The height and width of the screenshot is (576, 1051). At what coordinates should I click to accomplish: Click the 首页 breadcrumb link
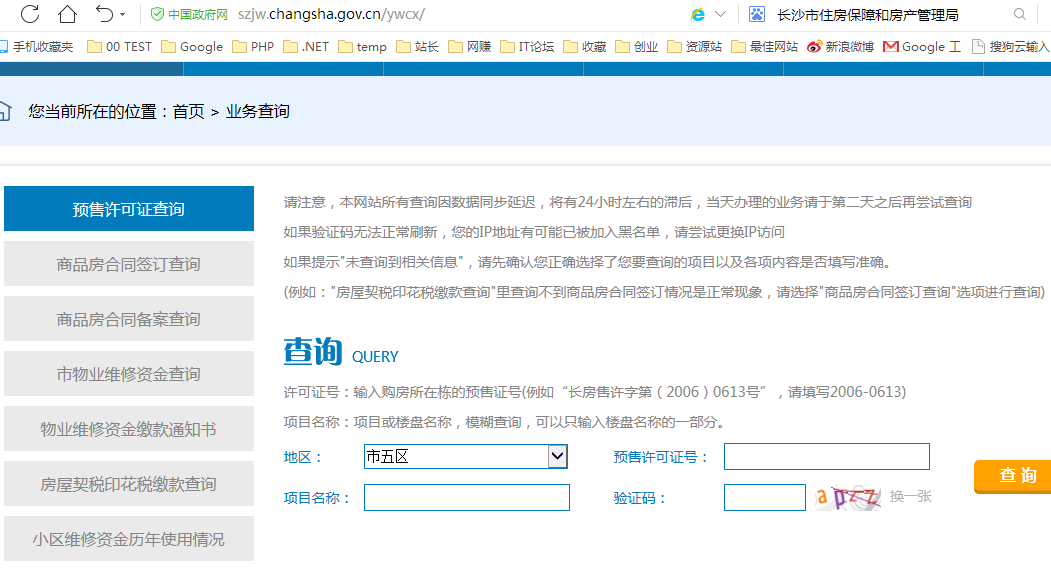[x=188, y=111]
